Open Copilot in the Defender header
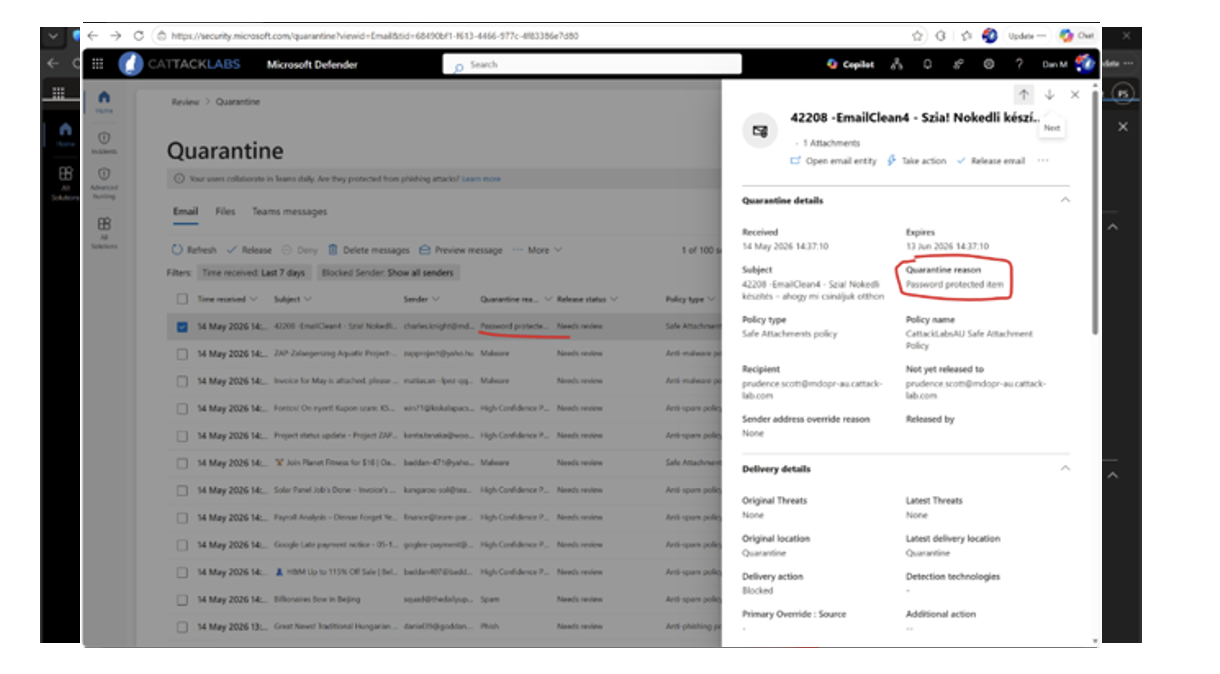 [x=850, y=64]
